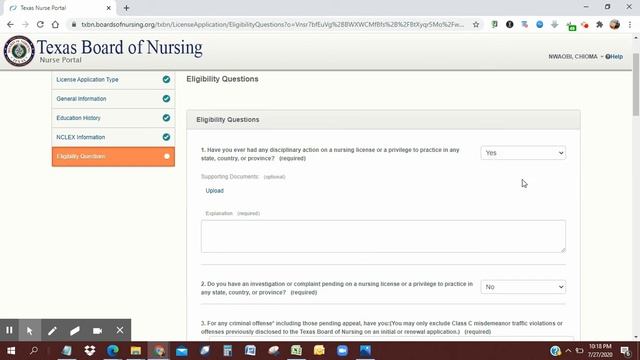
Task: Open the extensions puzzle icon
Action: tap(599, 24)
